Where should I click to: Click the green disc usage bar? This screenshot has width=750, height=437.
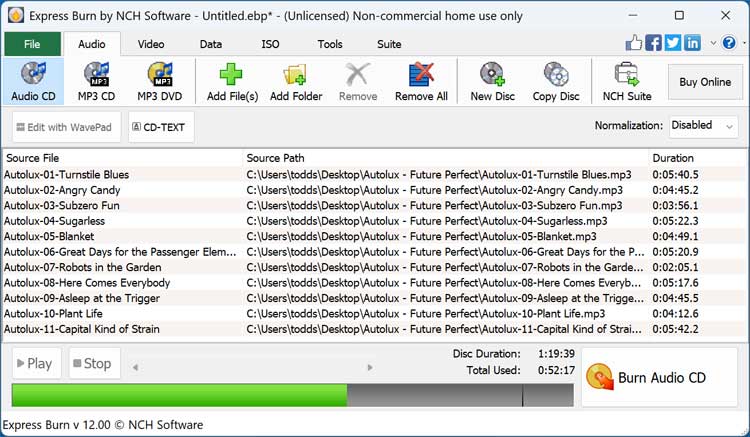(x=179, y=395)
